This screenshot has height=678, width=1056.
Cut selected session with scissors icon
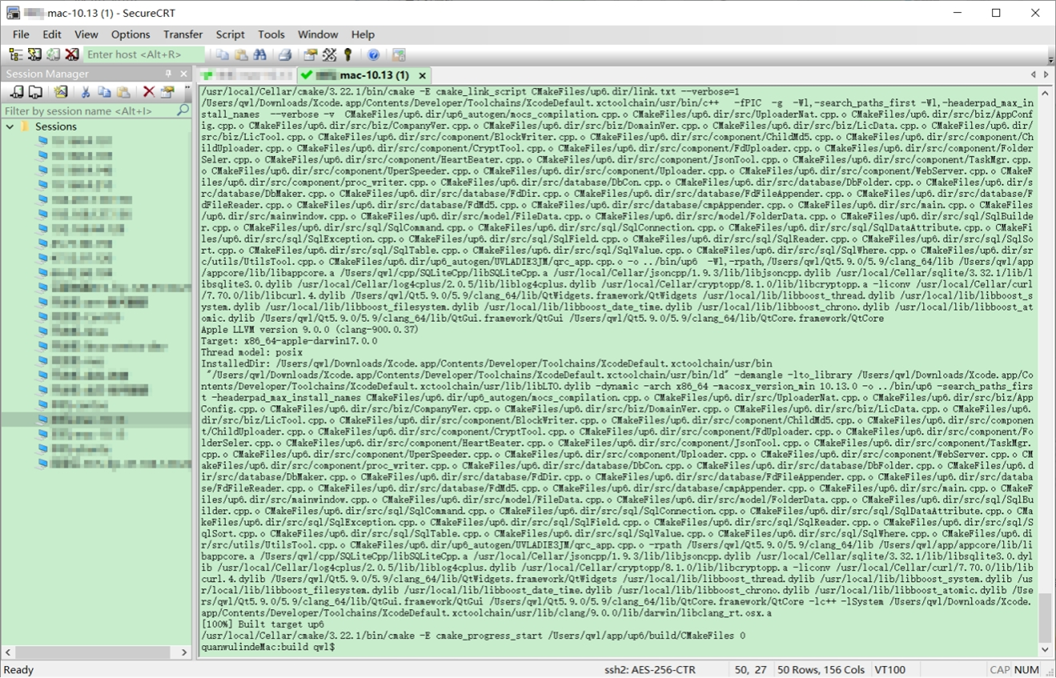pyautogui.click(x=86, y=92)
